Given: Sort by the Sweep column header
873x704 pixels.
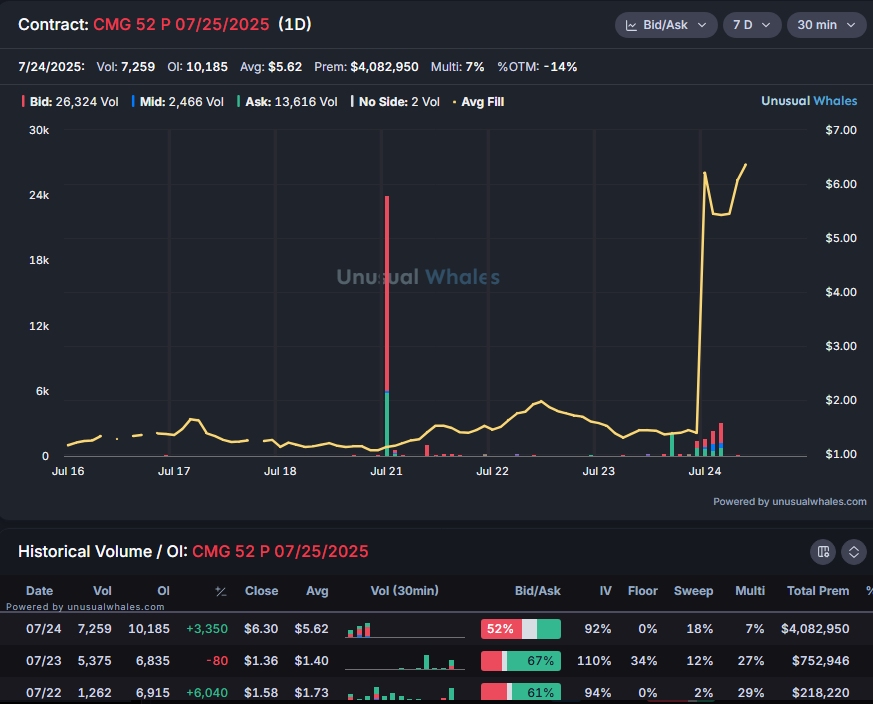Looking at the screenshot, I should [x=693, y=591].
